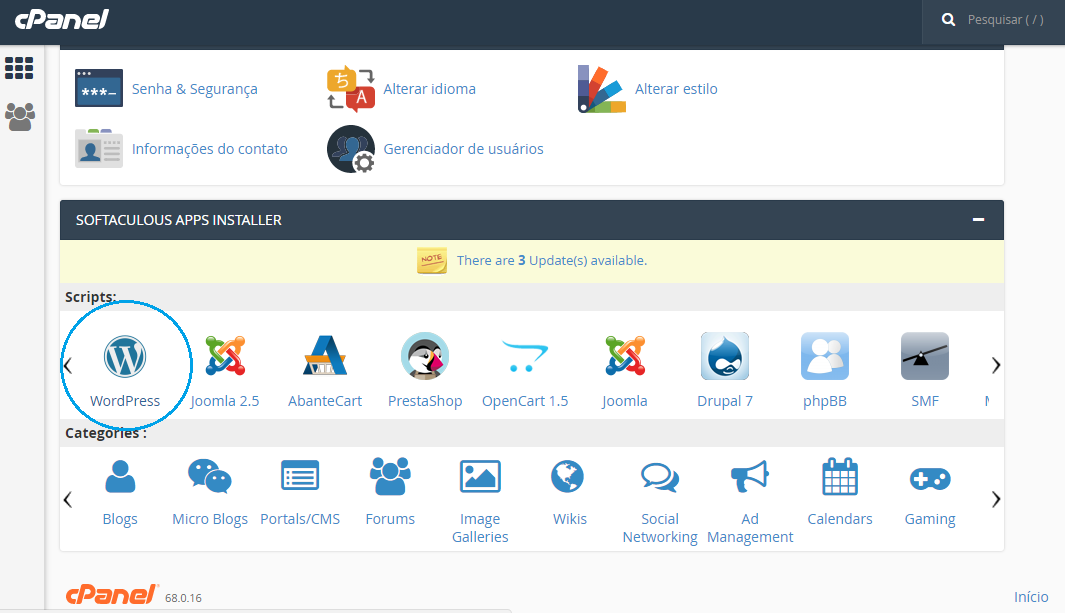Show previous scripts with left arrow

pos(68,365)
